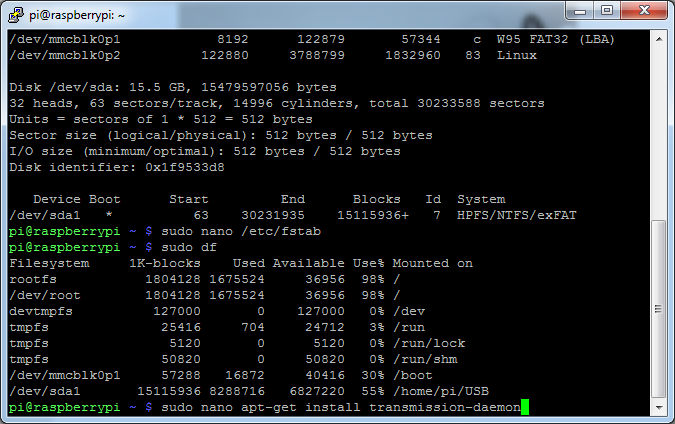Image resolution: width=675 pixels, height=424 pixels.
Task: Close the pi@raspberrypi terminal session window
Action: [642, 10]
